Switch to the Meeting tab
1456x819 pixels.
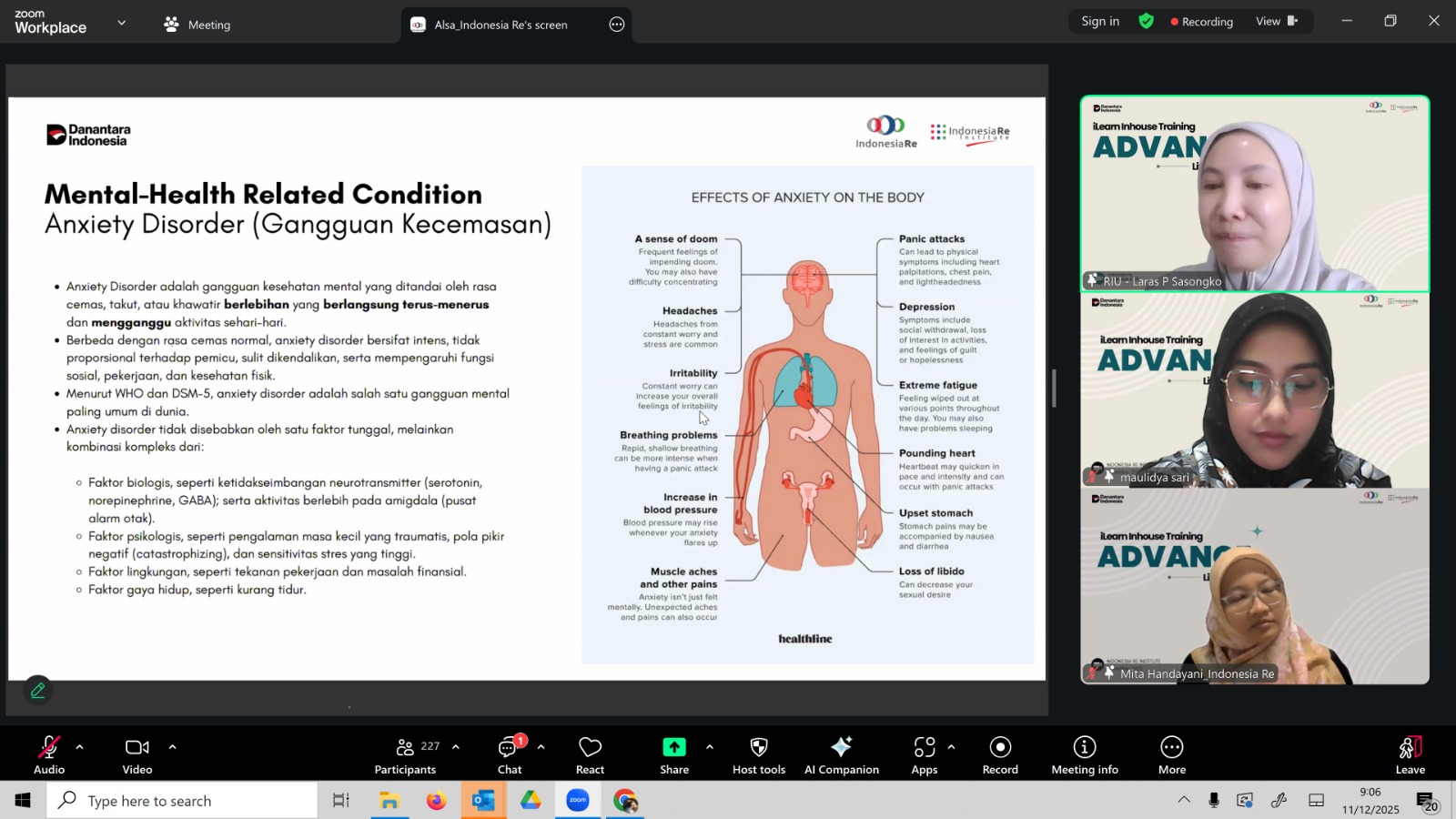pos(197,25)
